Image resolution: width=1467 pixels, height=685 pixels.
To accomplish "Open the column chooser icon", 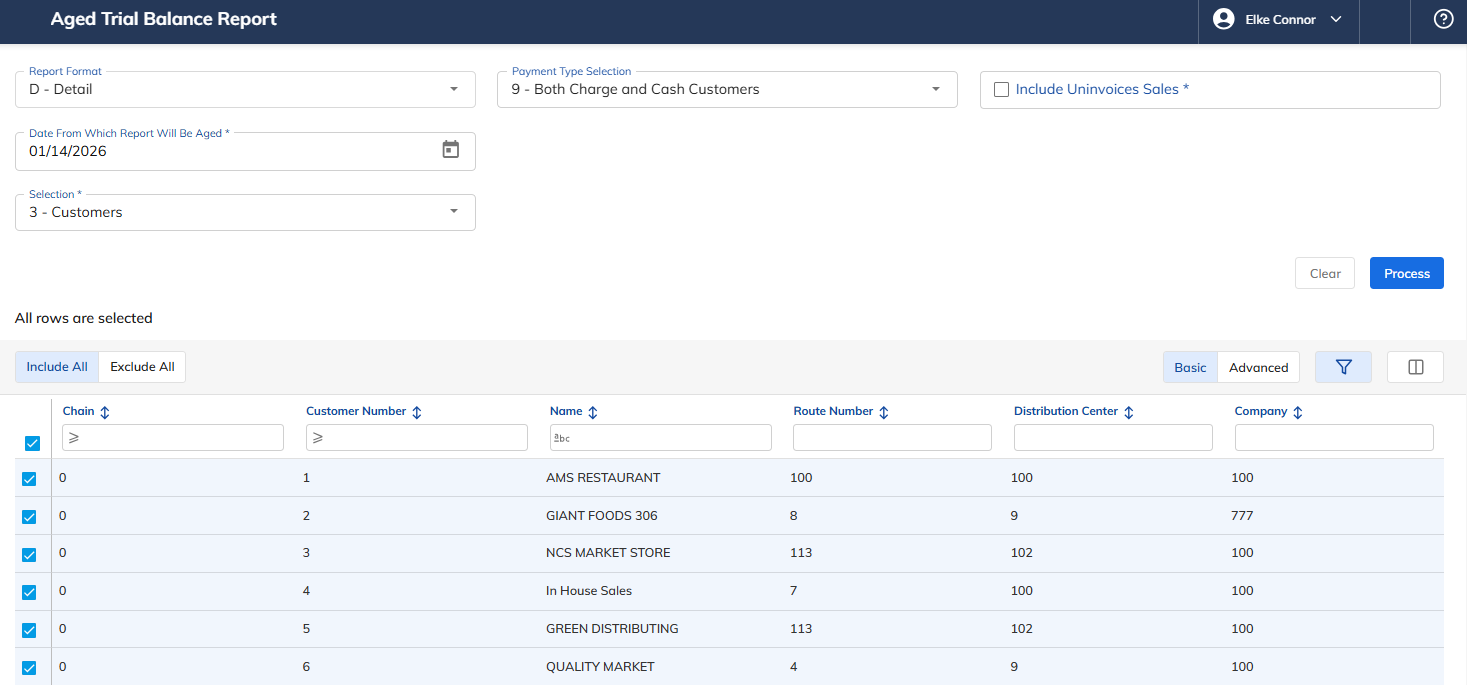I will (1415, 367).
